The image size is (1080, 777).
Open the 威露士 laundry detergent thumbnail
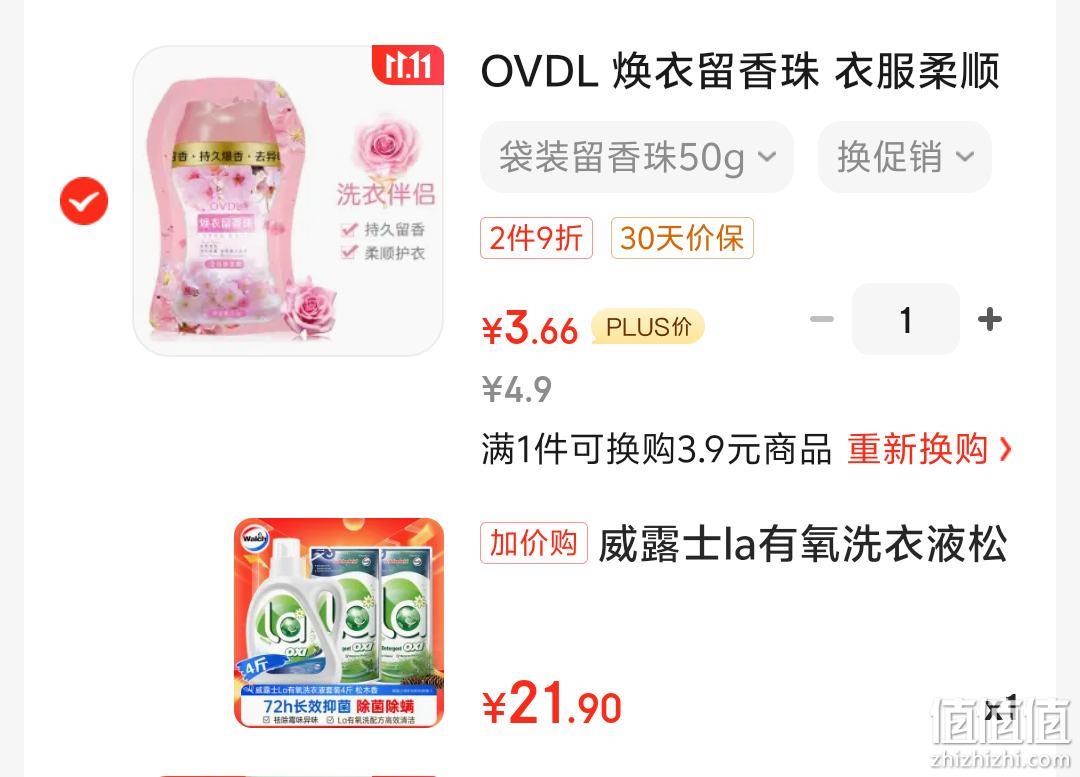(x=339, y=623)
